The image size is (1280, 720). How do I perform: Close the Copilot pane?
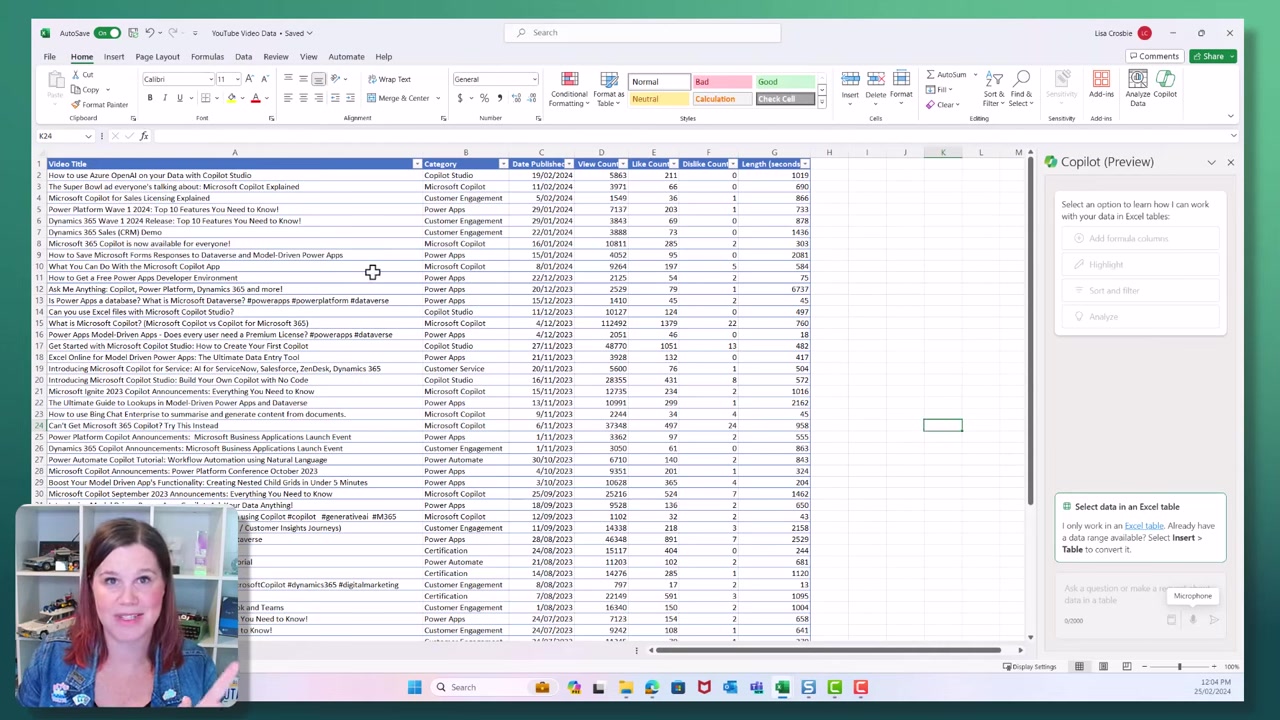1230,162
